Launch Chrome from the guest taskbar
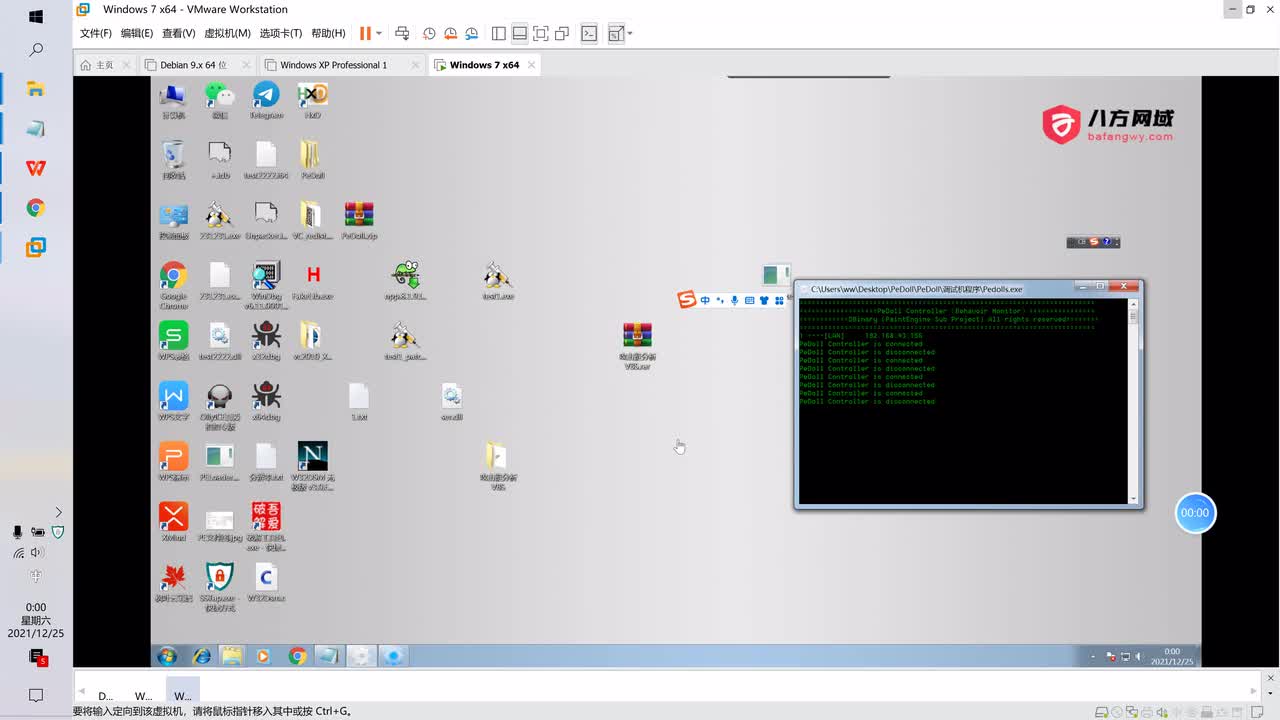 297,657
